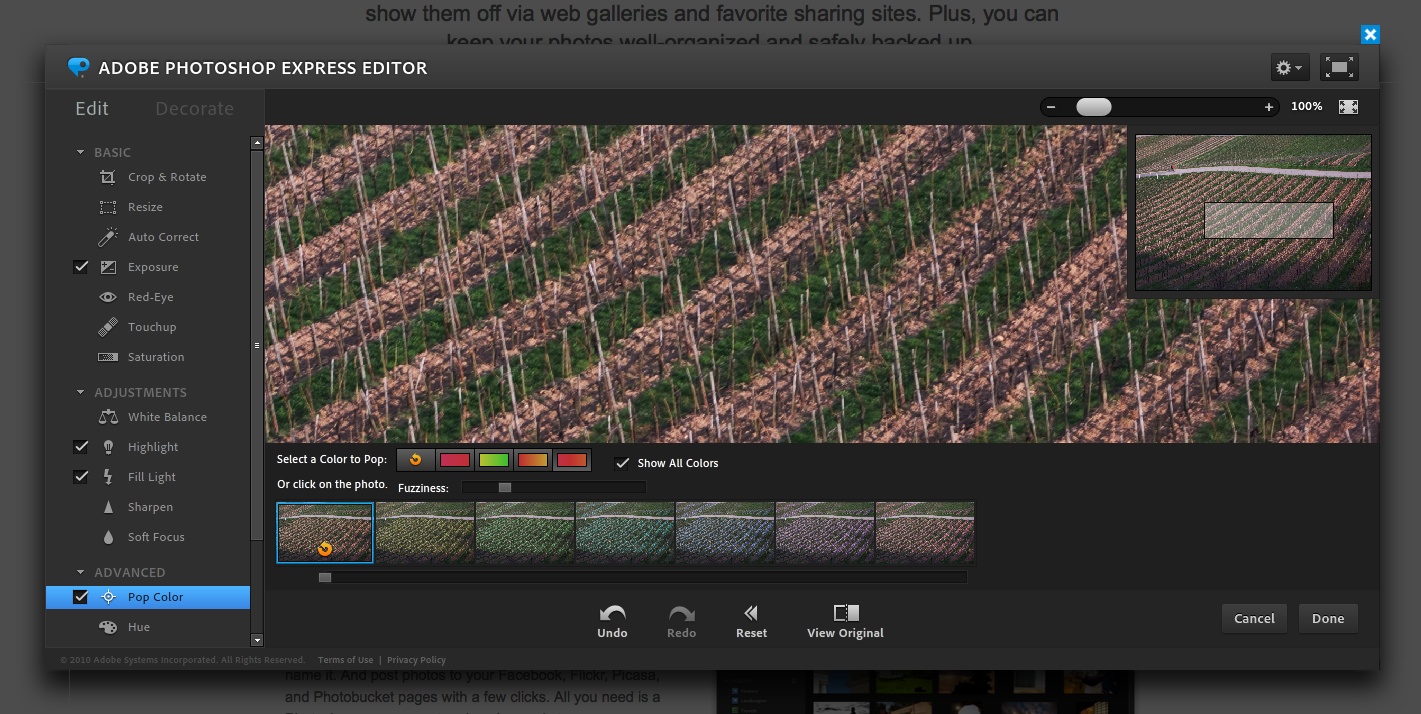1421x714 pixels.
Task: Toggle full screen mode icon in title bar
Action: (1339, 67)
